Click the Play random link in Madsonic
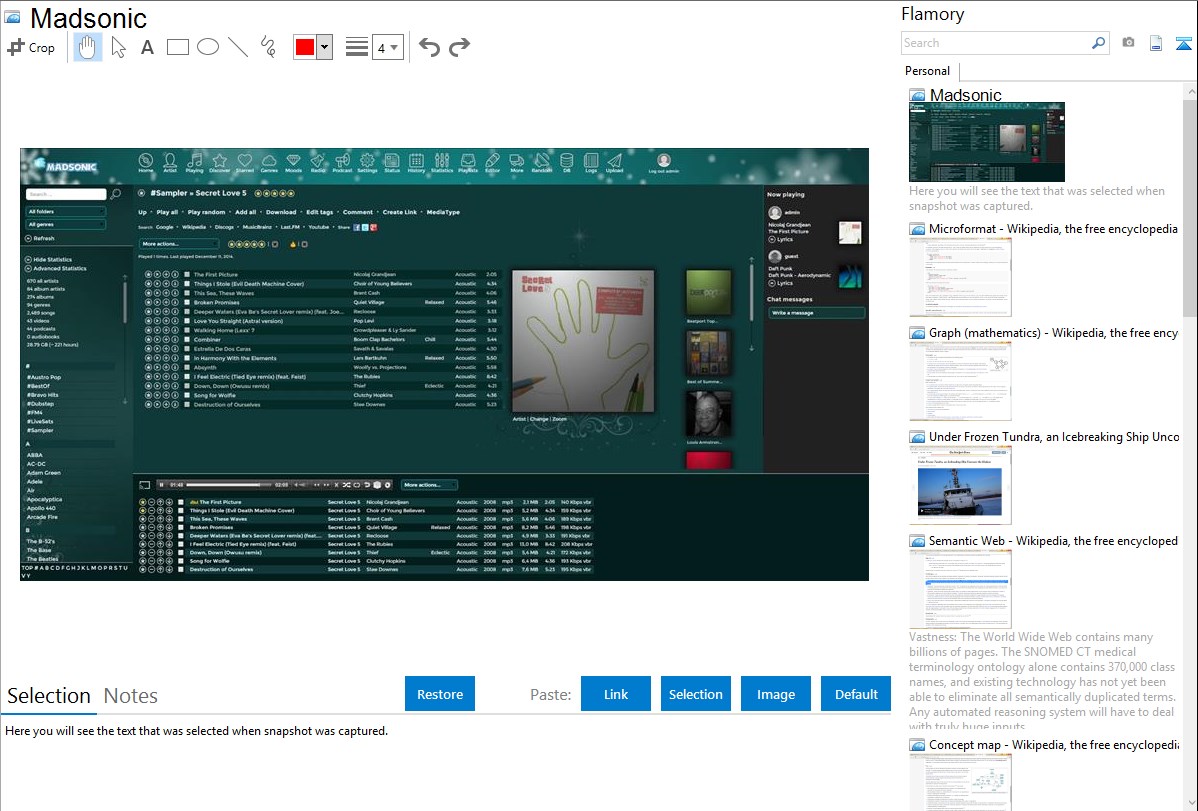Image resolution: width=1198 pixels, height=811 pixels. click(206, 212)
